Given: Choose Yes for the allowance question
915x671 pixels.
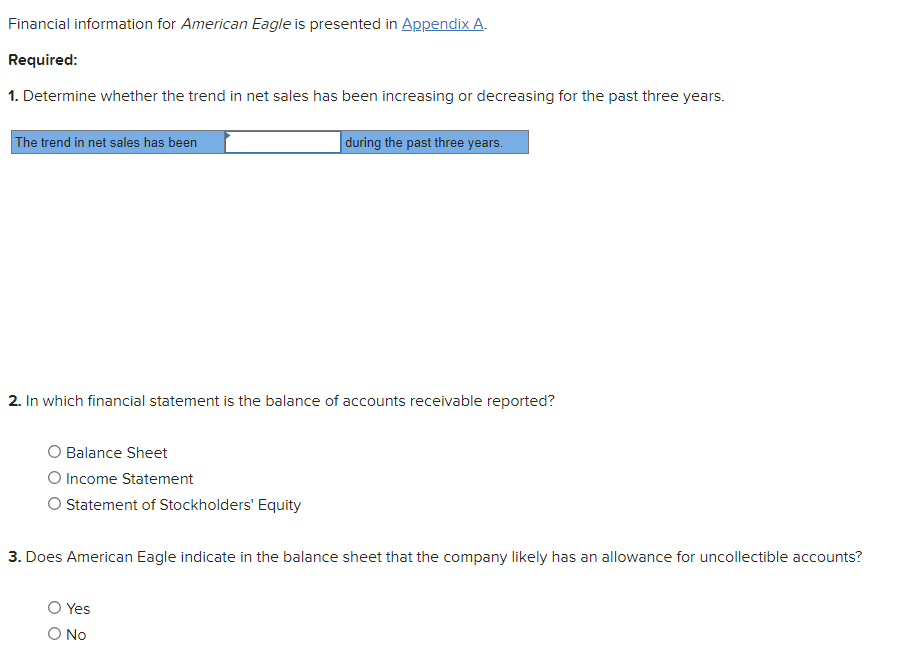Looking at the screenshot, I should [x=54, y=607].
